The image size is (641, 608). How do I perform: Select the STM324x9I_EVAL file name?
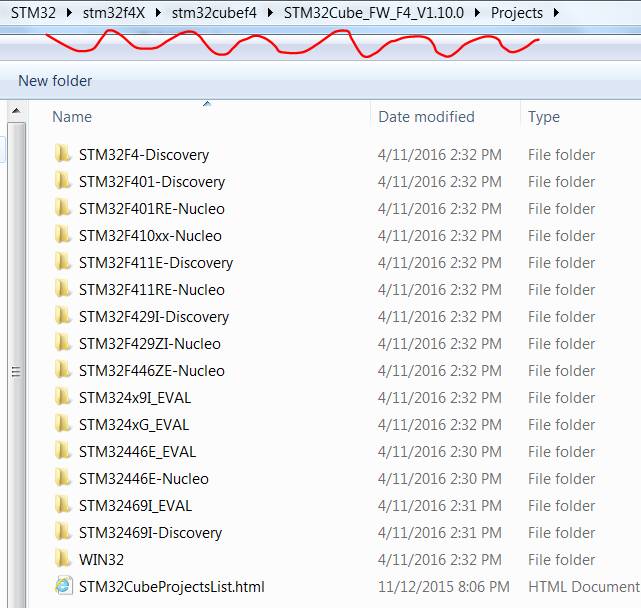coord(135,397)
